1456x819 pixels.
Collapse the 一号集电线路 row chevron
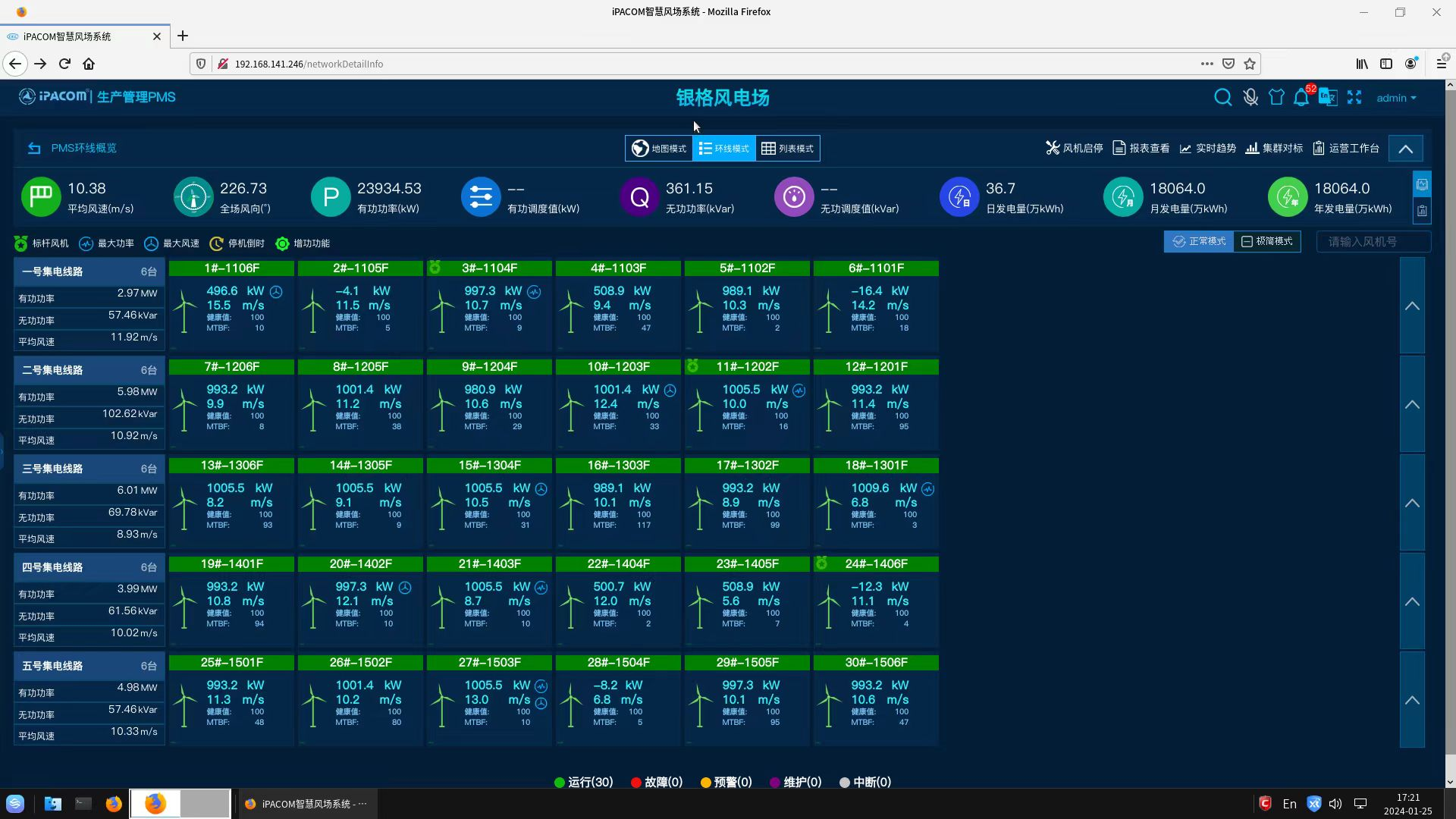tap(1412, 306)
